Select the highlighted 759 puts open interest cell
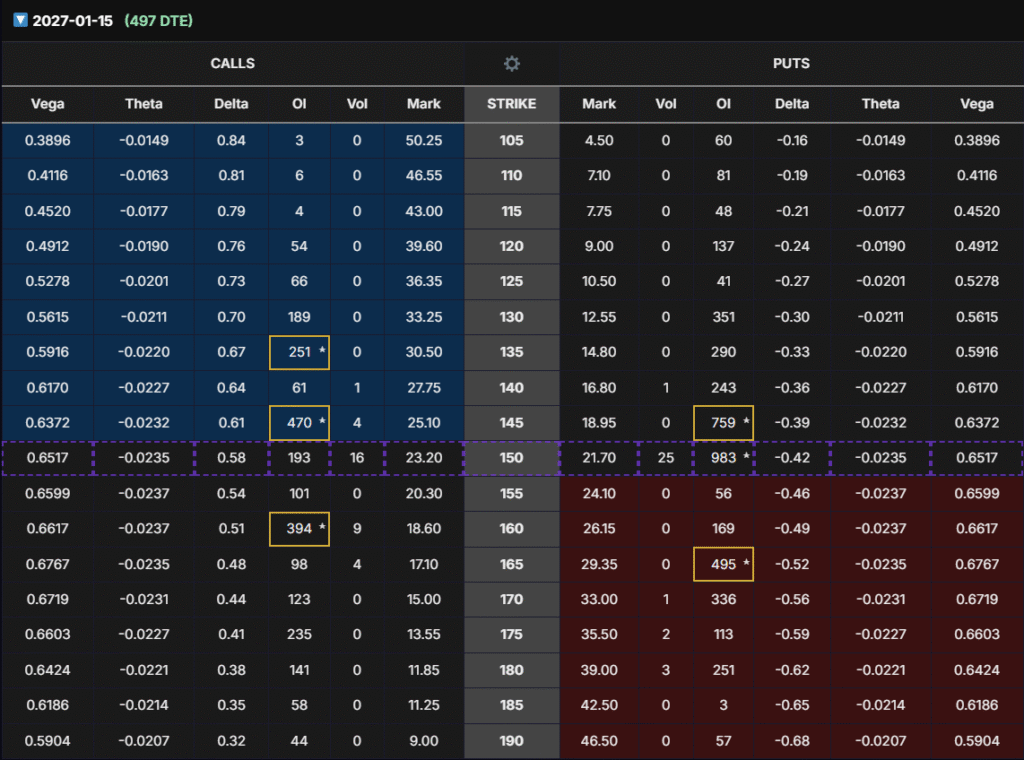The image size is (1024, 760). [723, 423]
